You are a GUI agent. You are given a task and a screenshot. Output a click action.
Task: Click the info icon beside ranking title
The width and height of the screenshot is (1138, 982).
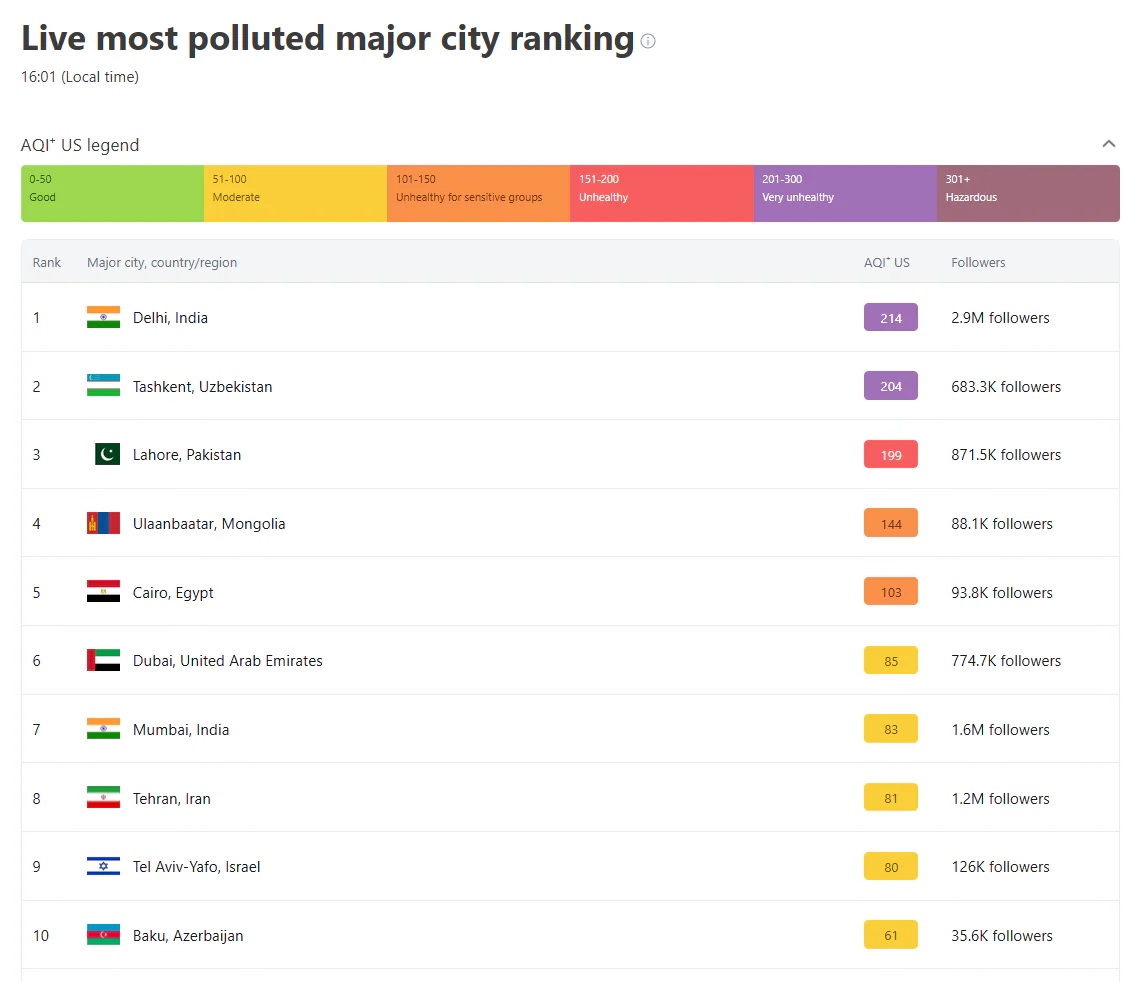pos(648,41)
